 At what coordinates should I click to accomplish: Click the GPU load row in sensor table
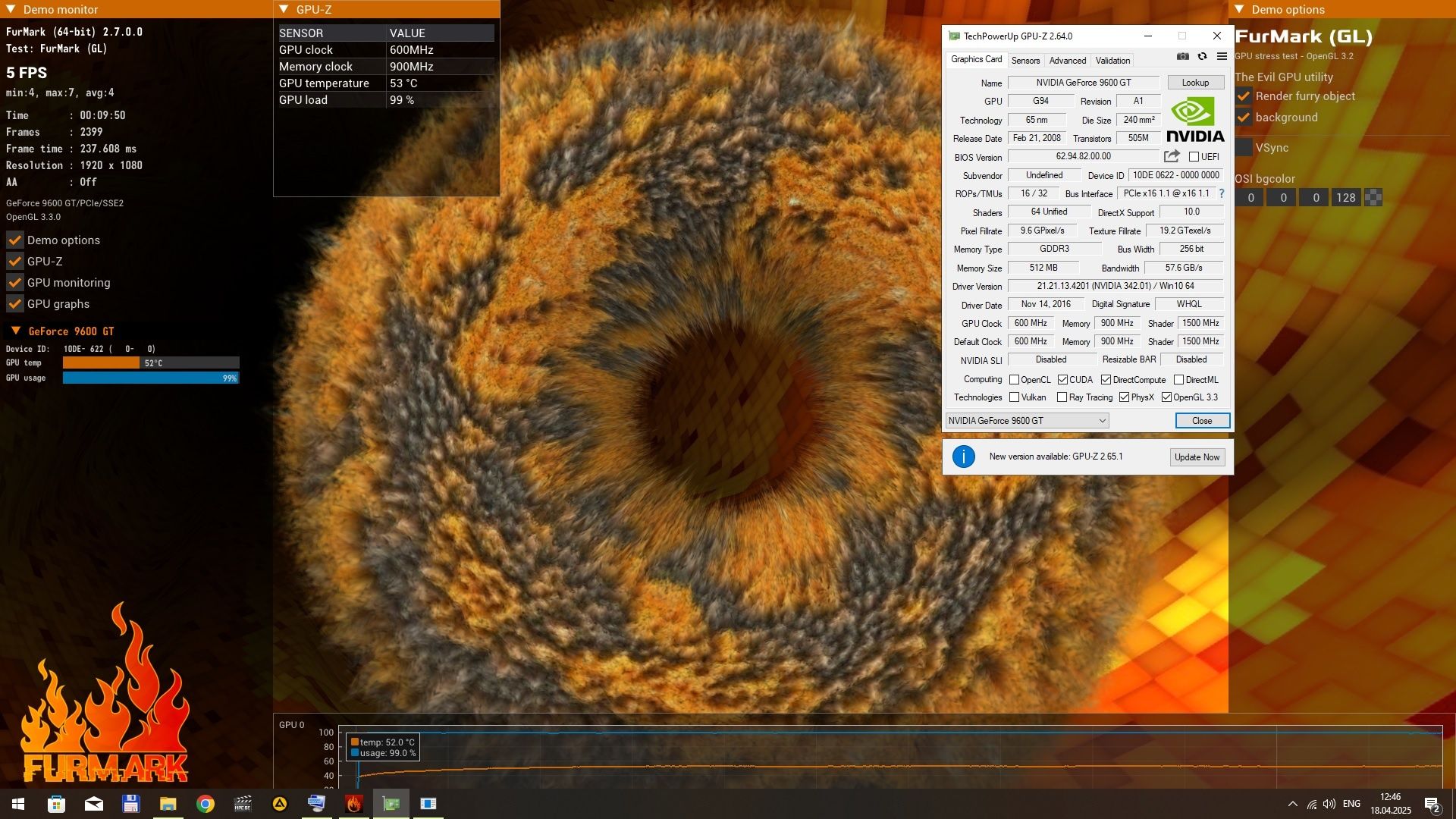click(x=386, y=100)
